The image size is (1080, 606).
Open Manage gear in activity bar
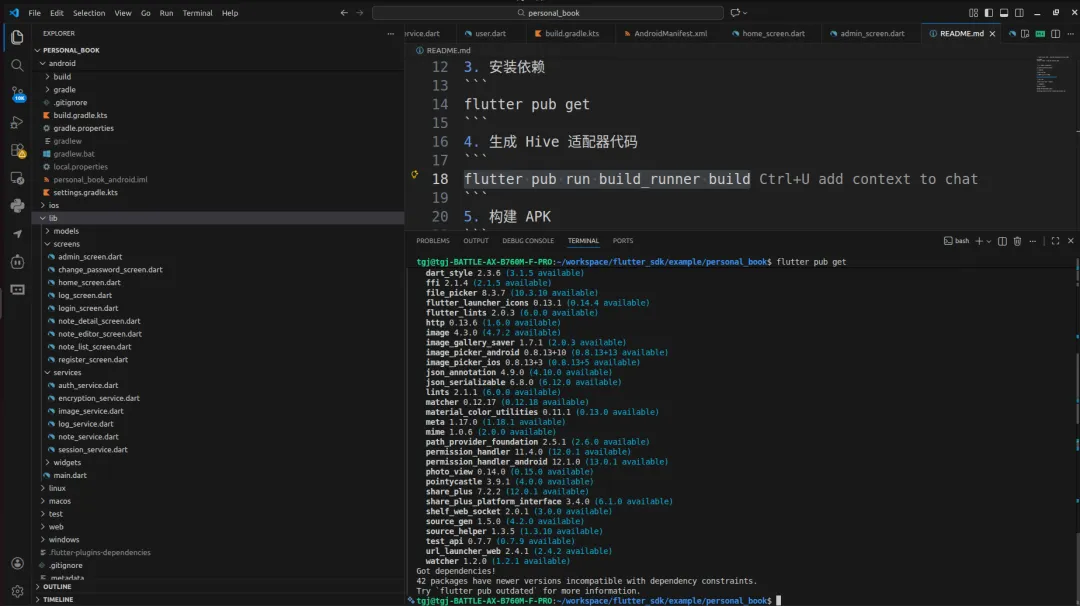click(x=17, y=591)
